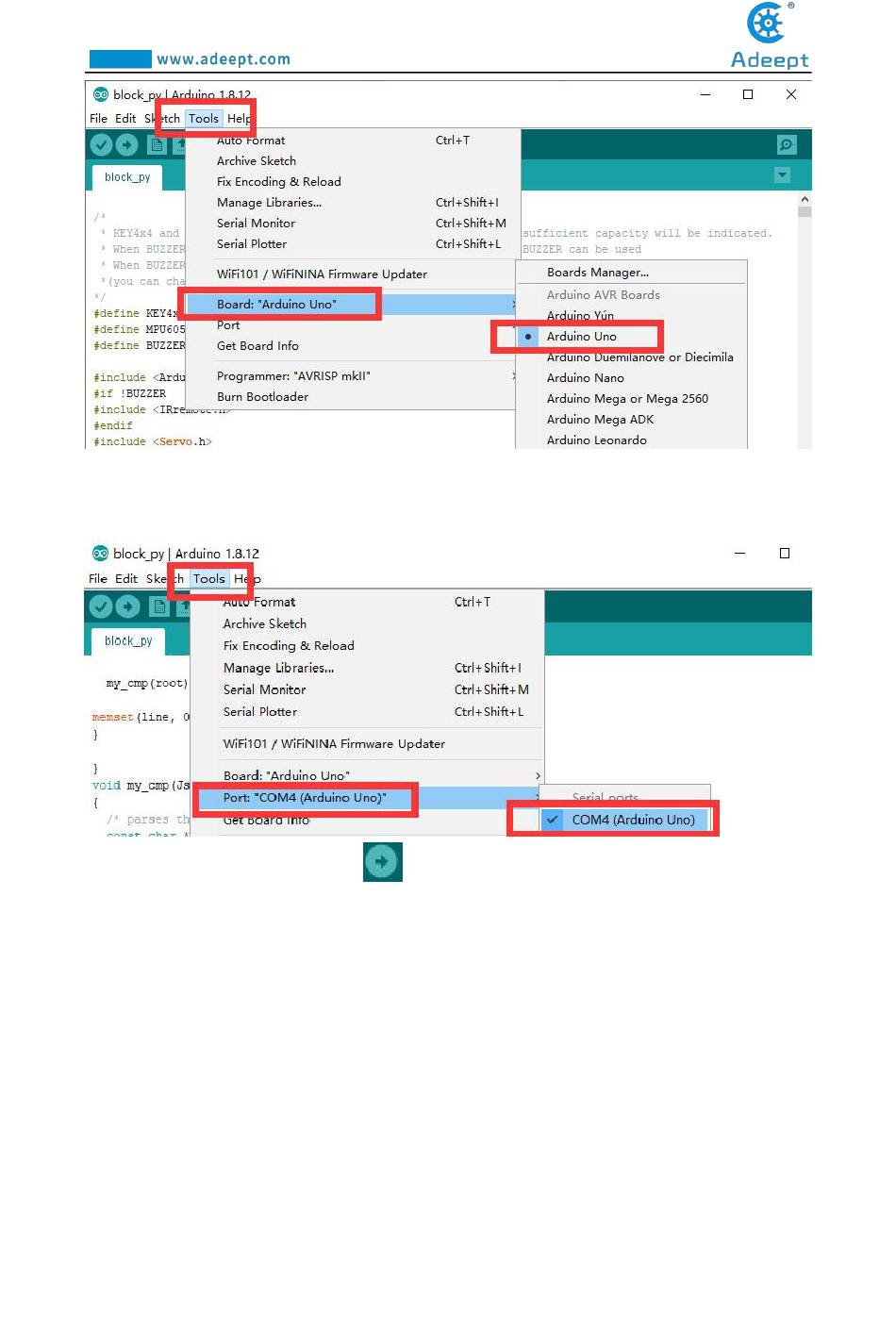Viewport: 896px width, 1328px height.
Task: Close the upper Arduino window
Action: (791, 94)
